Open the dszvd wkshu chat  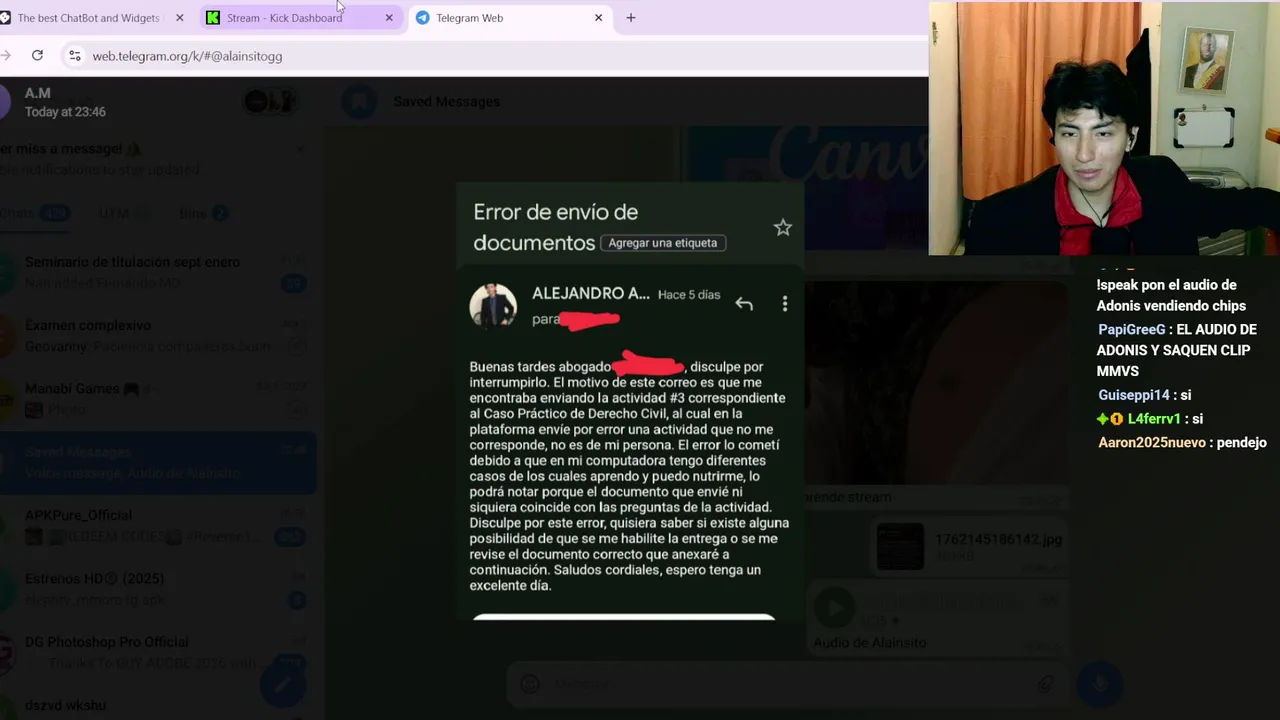[158, 705]
